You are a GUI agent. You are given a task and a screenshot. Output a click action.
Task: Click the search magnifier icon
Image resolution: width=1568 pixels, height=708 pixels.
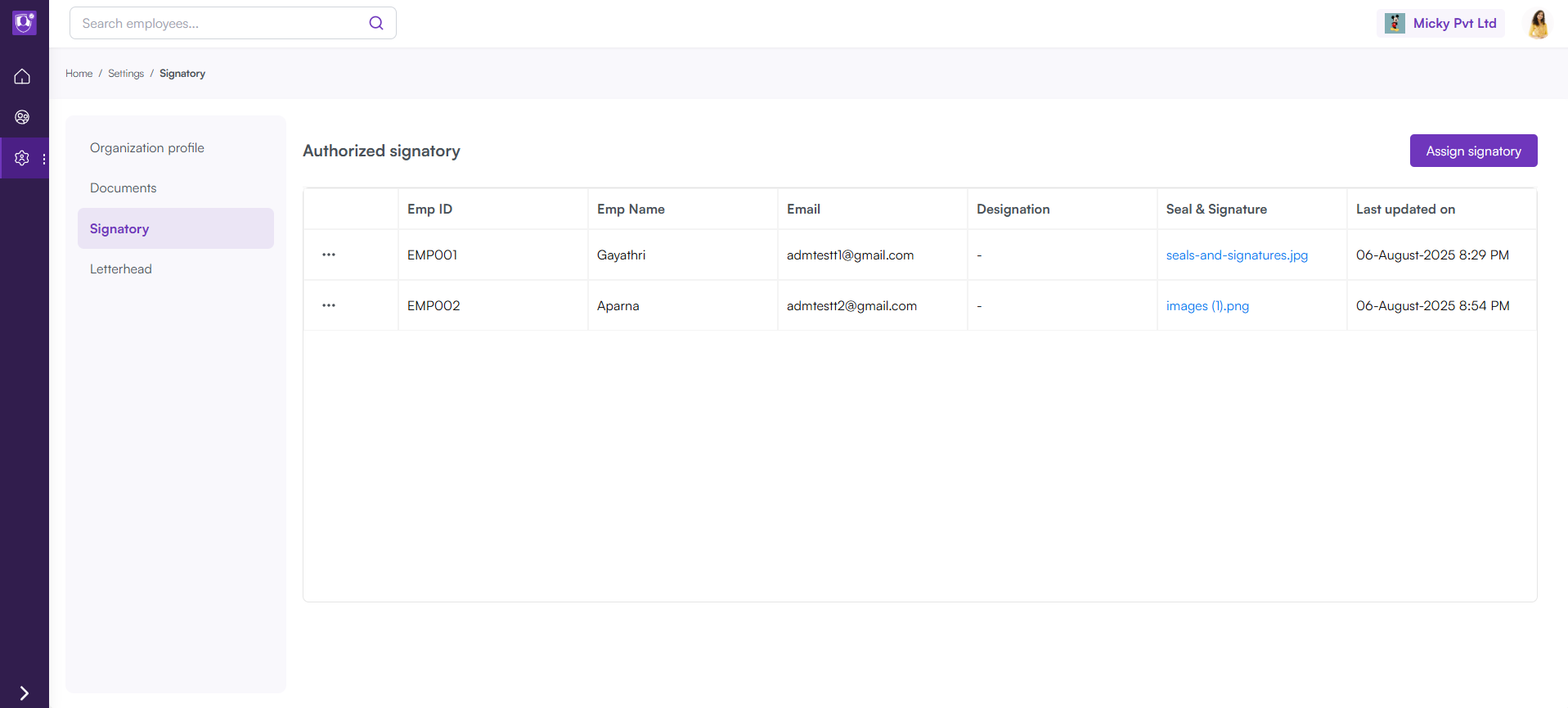tap(376, 23)
